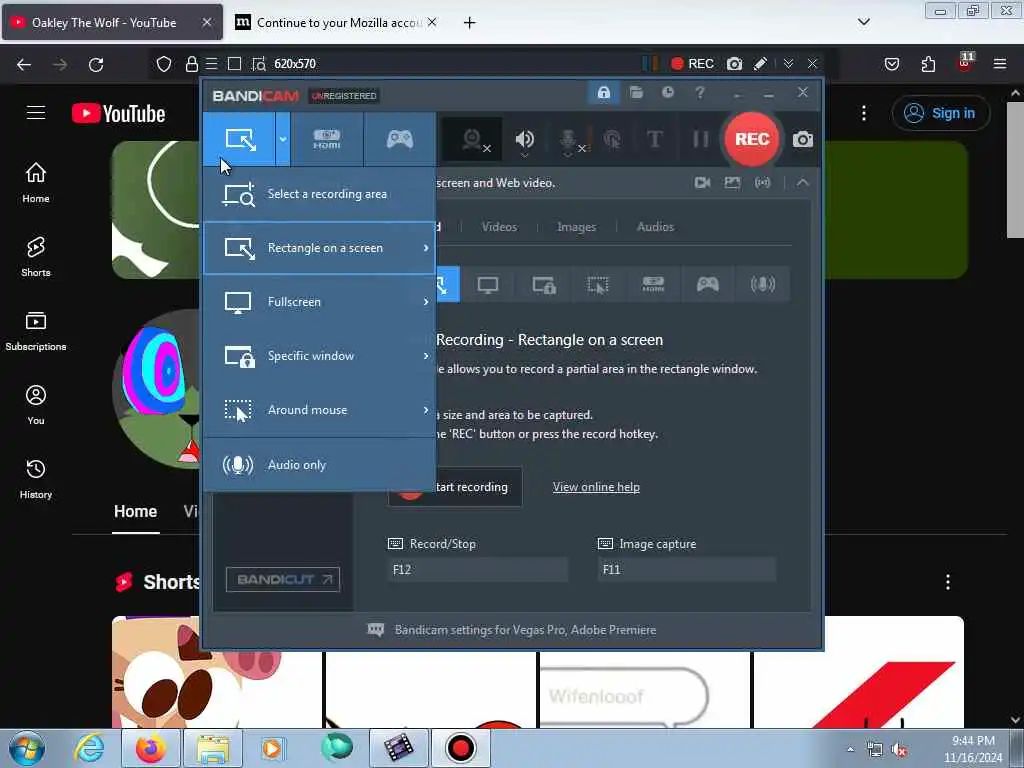
Task: Select the audio only microphone mode icon
Action: tap(763, 284)
